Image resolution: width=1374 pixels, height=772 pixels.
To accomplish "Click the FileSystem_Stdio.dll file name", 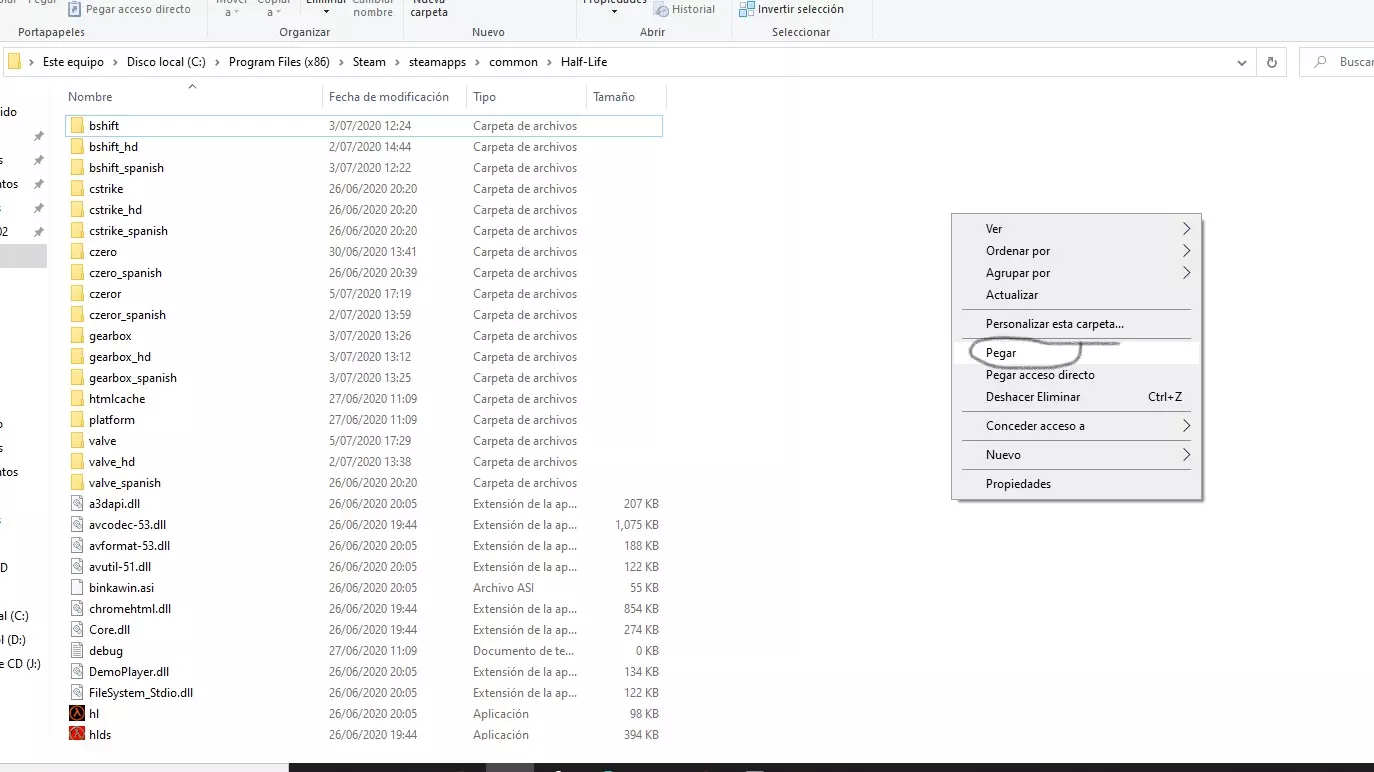I will (x=141, y=693).
